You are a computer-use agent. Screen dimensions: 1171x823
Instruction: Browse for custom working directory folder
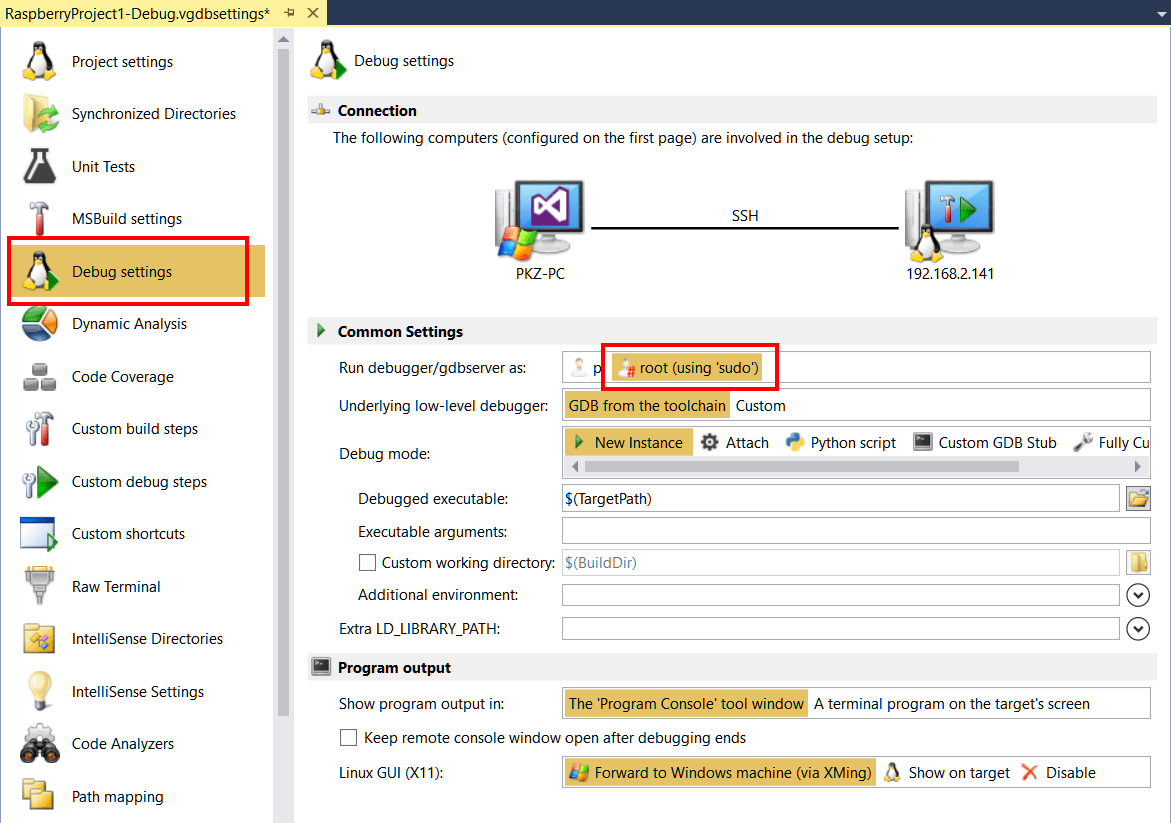pyautogui.click(x=1137, y=562)
